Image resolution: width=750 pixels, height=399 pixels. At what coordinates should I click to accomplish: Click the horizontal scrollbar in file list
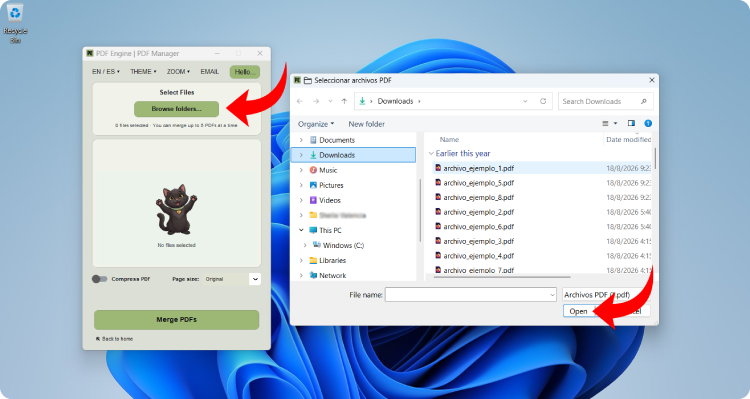pyautogui.click(x=502, y=277)
